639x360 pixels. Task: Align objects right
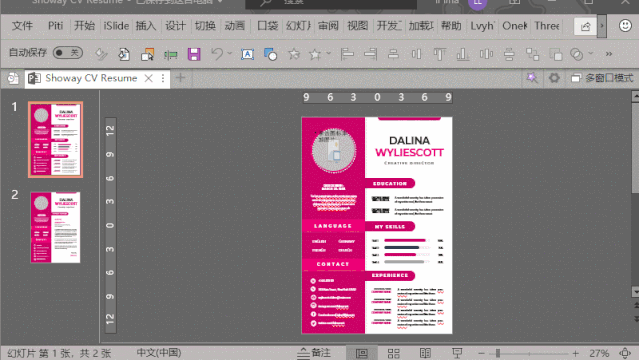tap(370, 54)
